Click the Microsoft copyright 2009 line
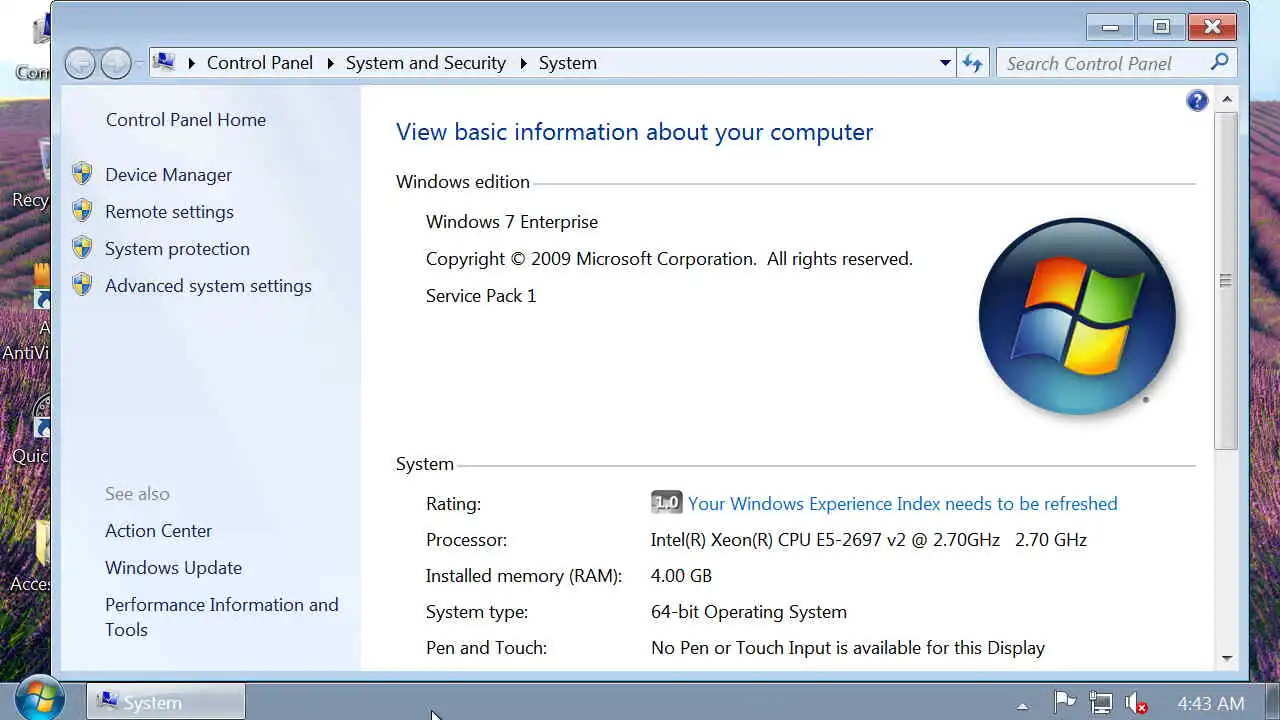The image size is (1280, 720). (x=669, y=258)
